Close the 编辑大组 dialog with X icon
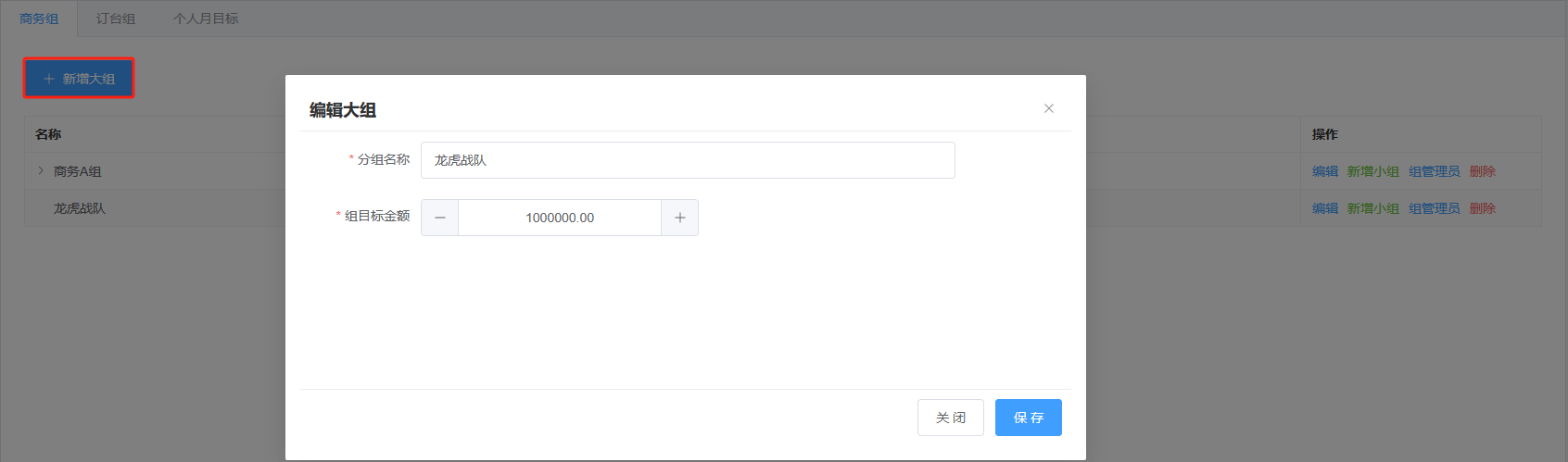 pos(1049,108)
